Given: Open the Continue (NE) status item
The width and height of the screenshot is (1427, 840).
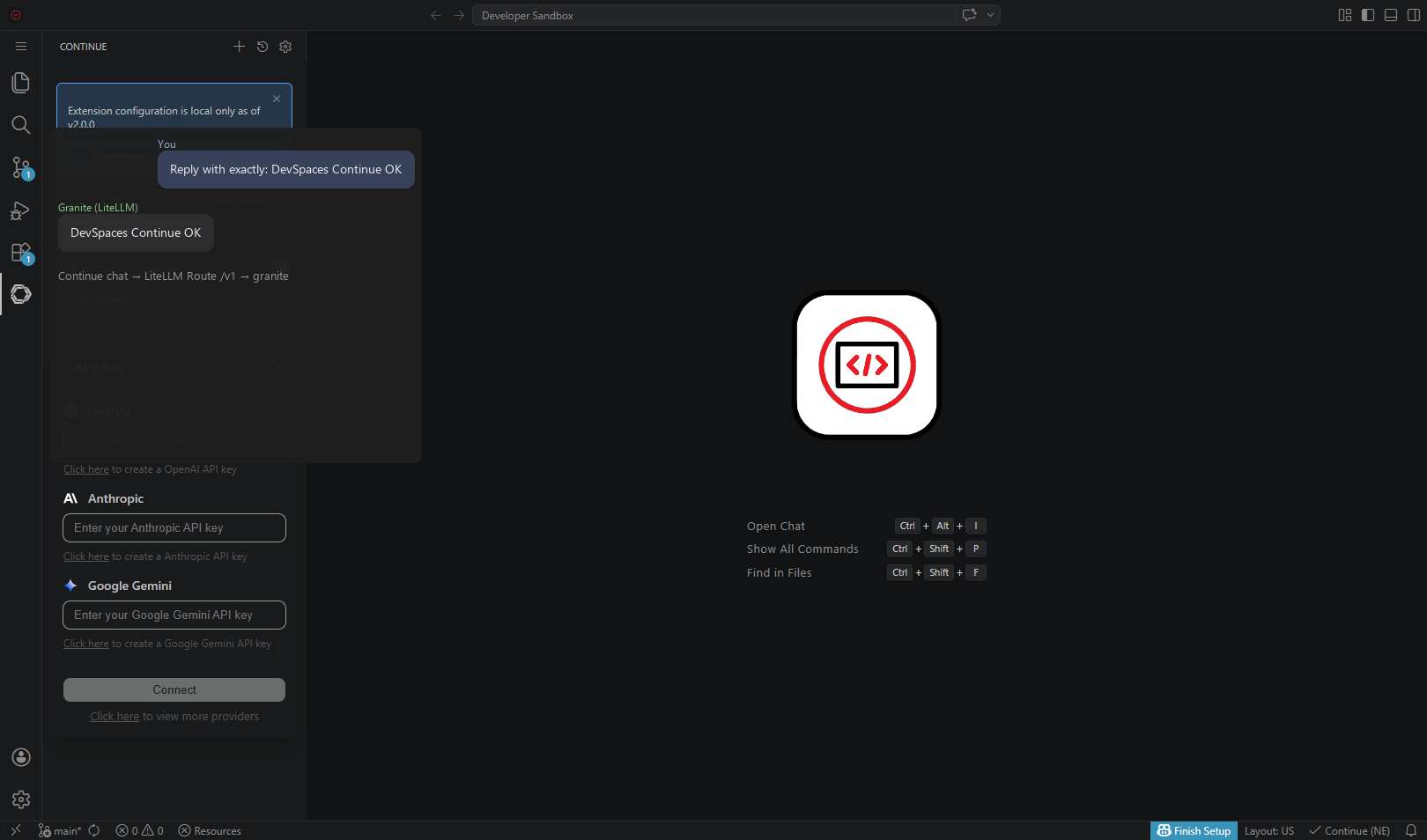Looking at the screenshot, I should pos(1349,830).
